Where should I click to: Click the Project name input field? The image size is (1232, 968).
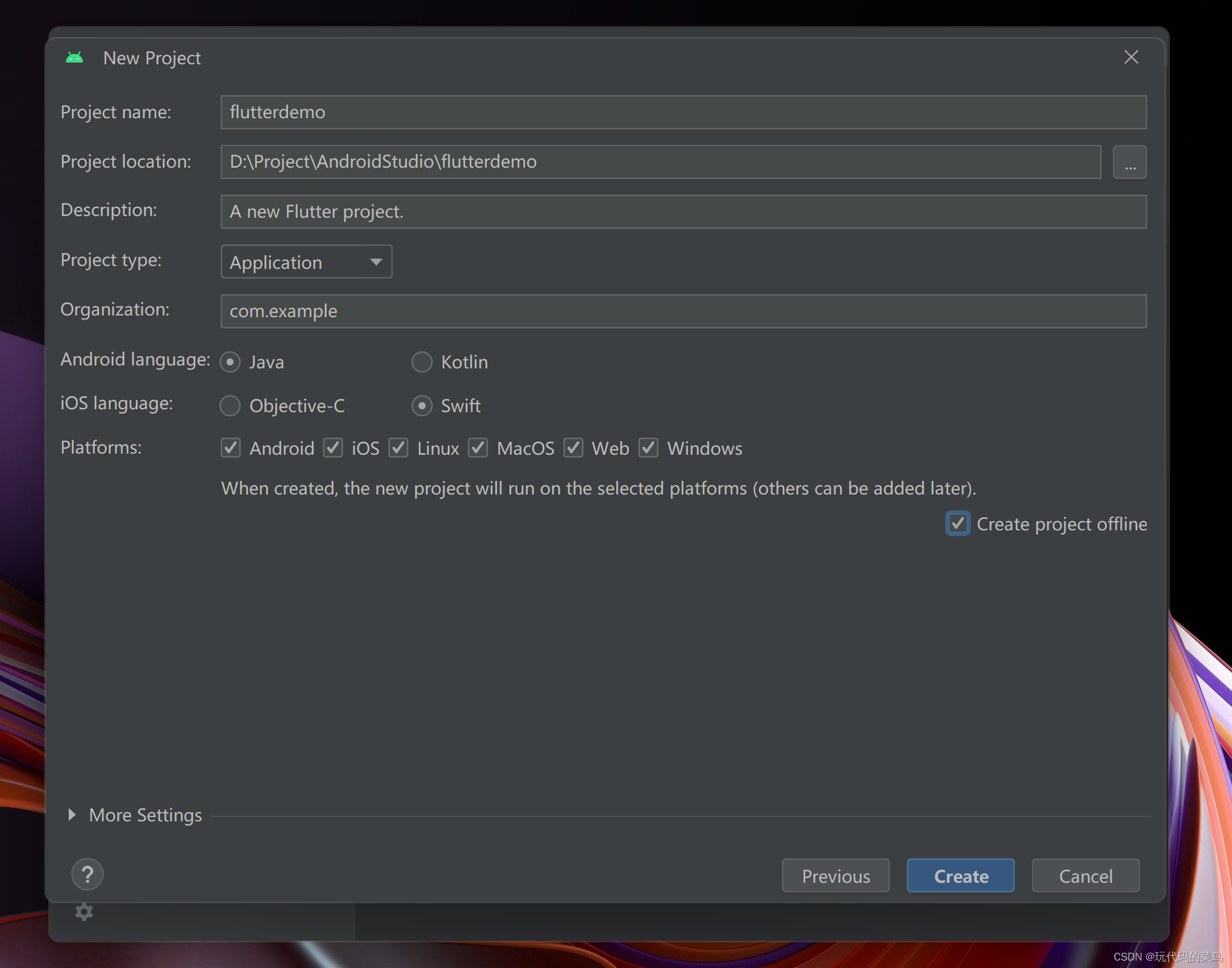pyautogui.click(x=683, y=113)
